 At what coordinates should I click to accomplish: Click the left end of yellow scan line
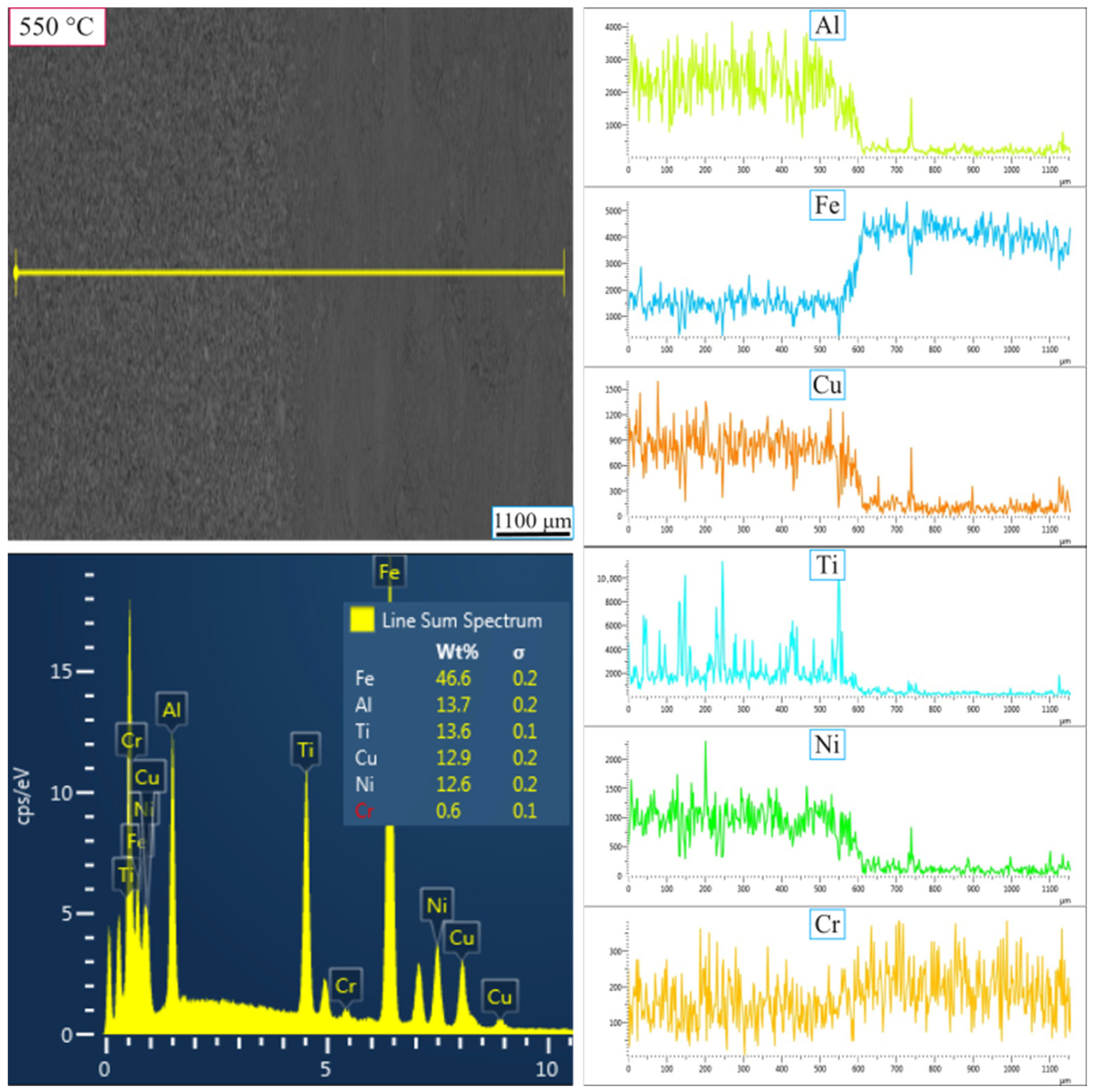(x=16, y=273)
